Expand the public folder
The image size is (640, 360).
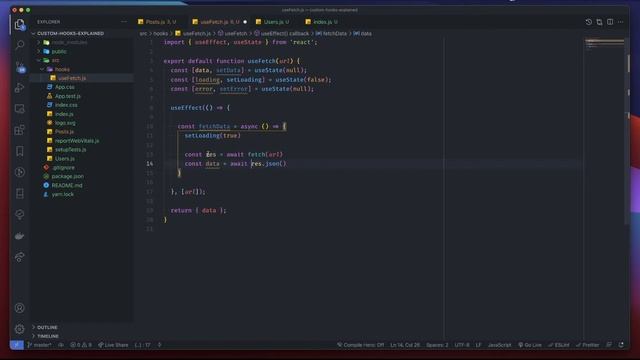click(x=59, y=51)
